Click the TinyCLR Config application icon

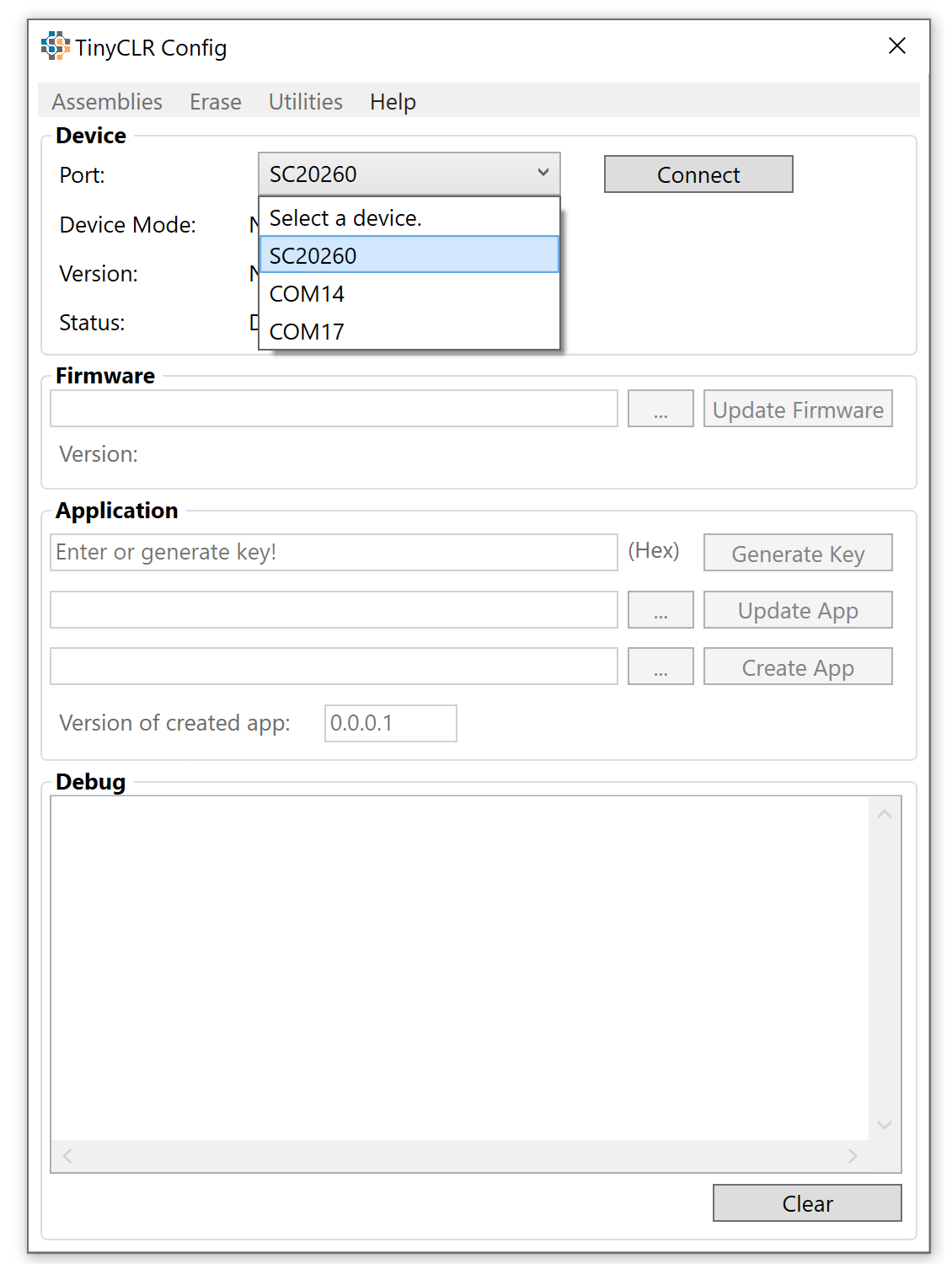pyautogui.click(x=56, y=46)
